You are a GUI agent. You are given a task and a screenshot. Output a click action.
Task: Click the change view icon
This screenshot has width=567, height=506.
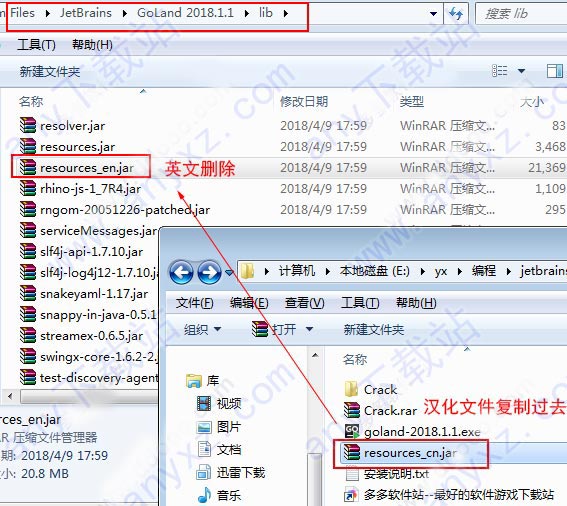tap(500, 71)
